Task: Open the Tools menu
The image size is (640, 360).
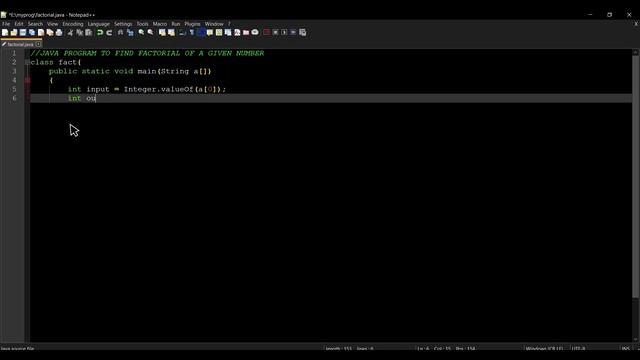Action: (x=142, y=24)
